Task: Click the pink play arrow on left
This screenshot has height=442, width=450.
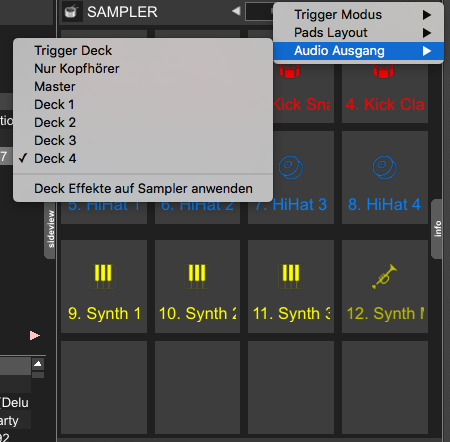Action: (35, 335)
